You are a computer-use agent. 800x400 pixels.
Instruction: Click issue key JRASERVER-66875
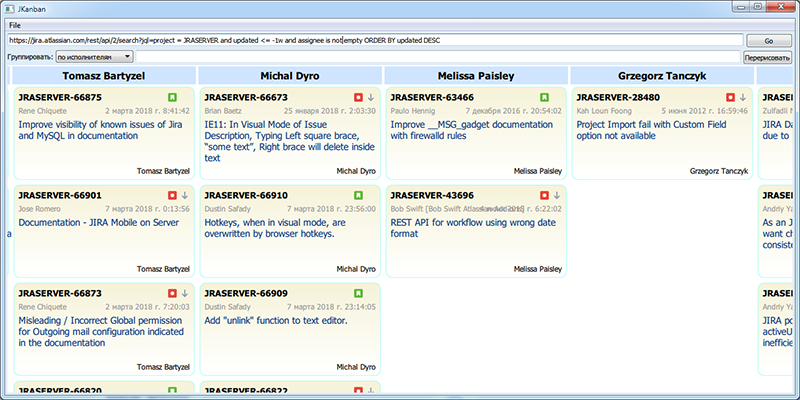[60, 97]
